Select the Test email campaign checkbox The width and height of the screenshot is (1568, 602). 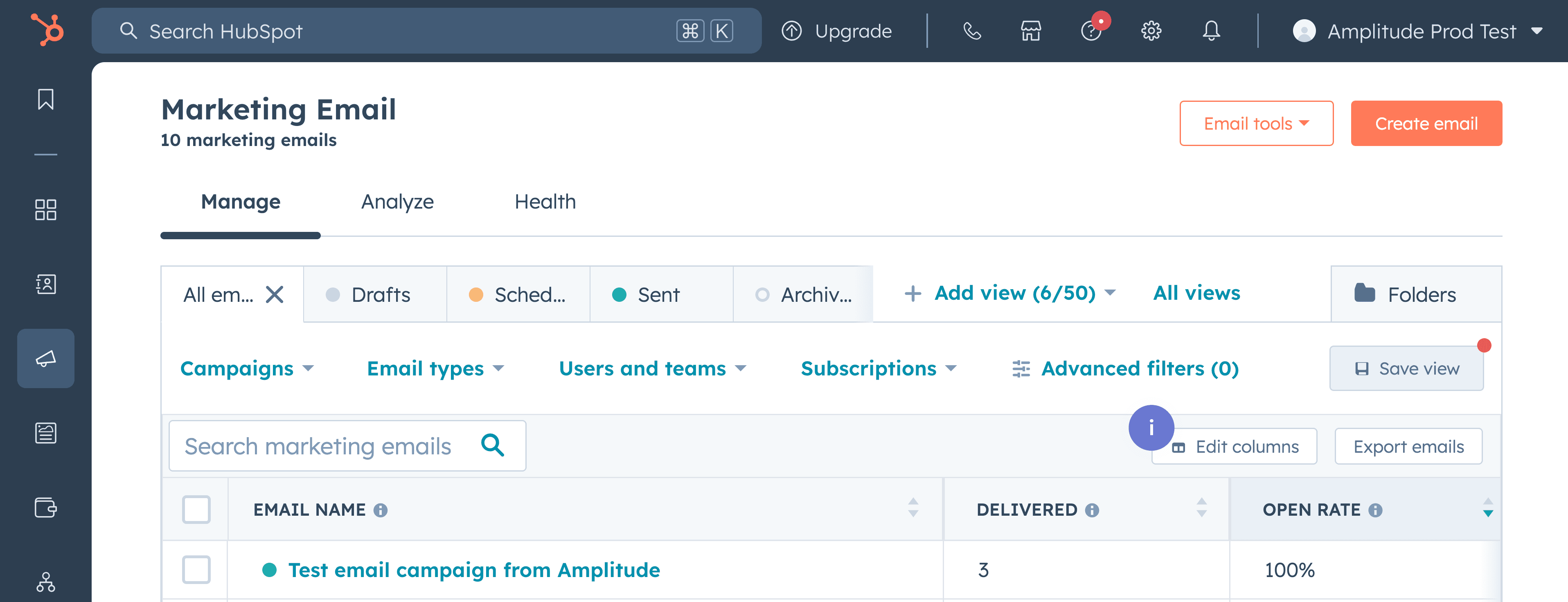pyautogui.click(x=196, y=571)
